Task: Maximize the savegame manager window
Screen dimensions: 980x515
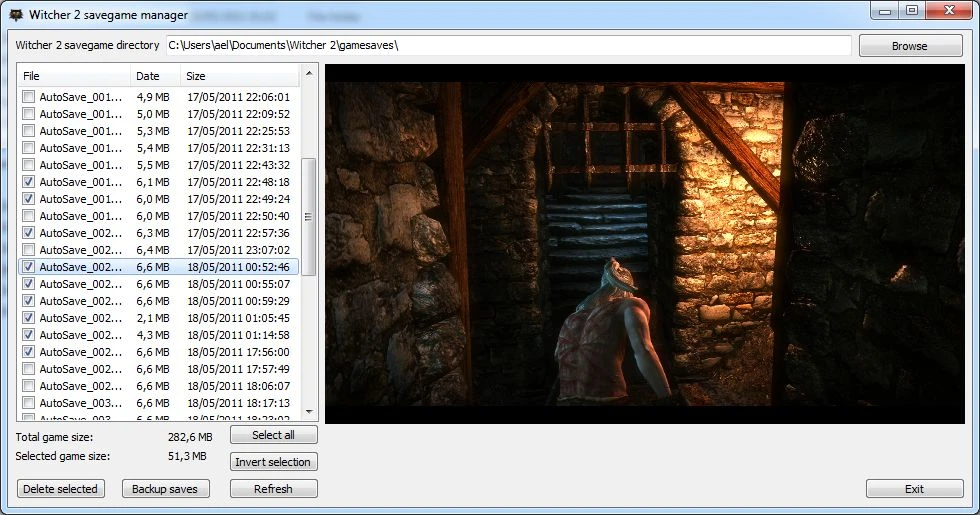Action: coord(911,11)
